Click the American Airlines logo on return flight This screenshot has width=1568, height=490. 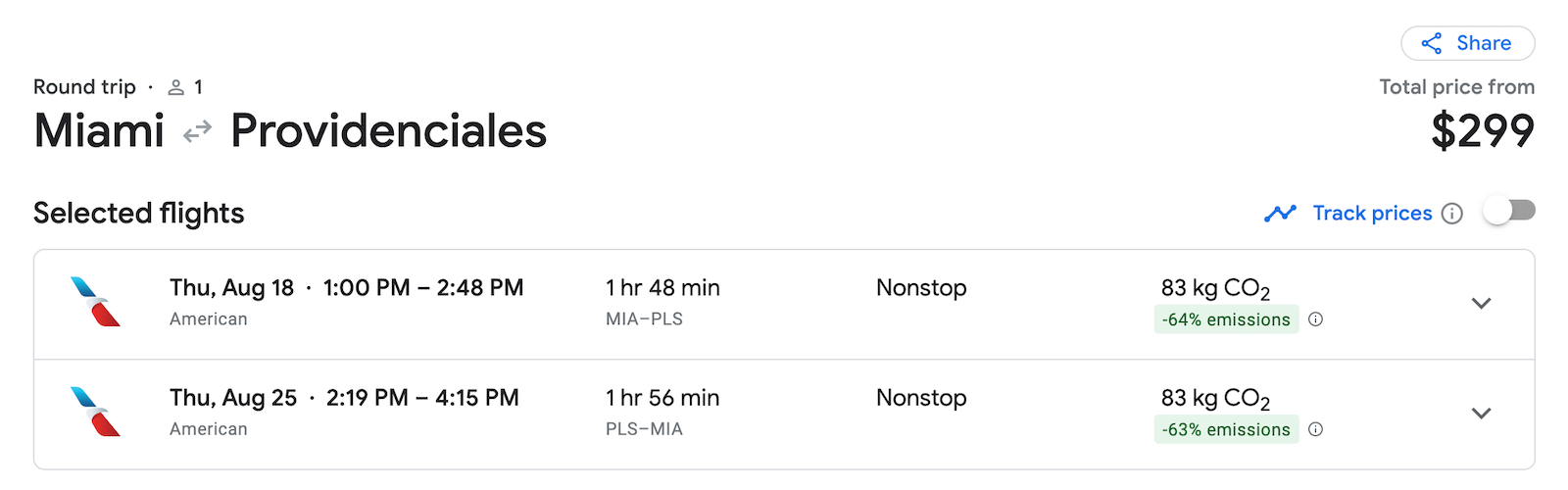(x=95, y=412)
